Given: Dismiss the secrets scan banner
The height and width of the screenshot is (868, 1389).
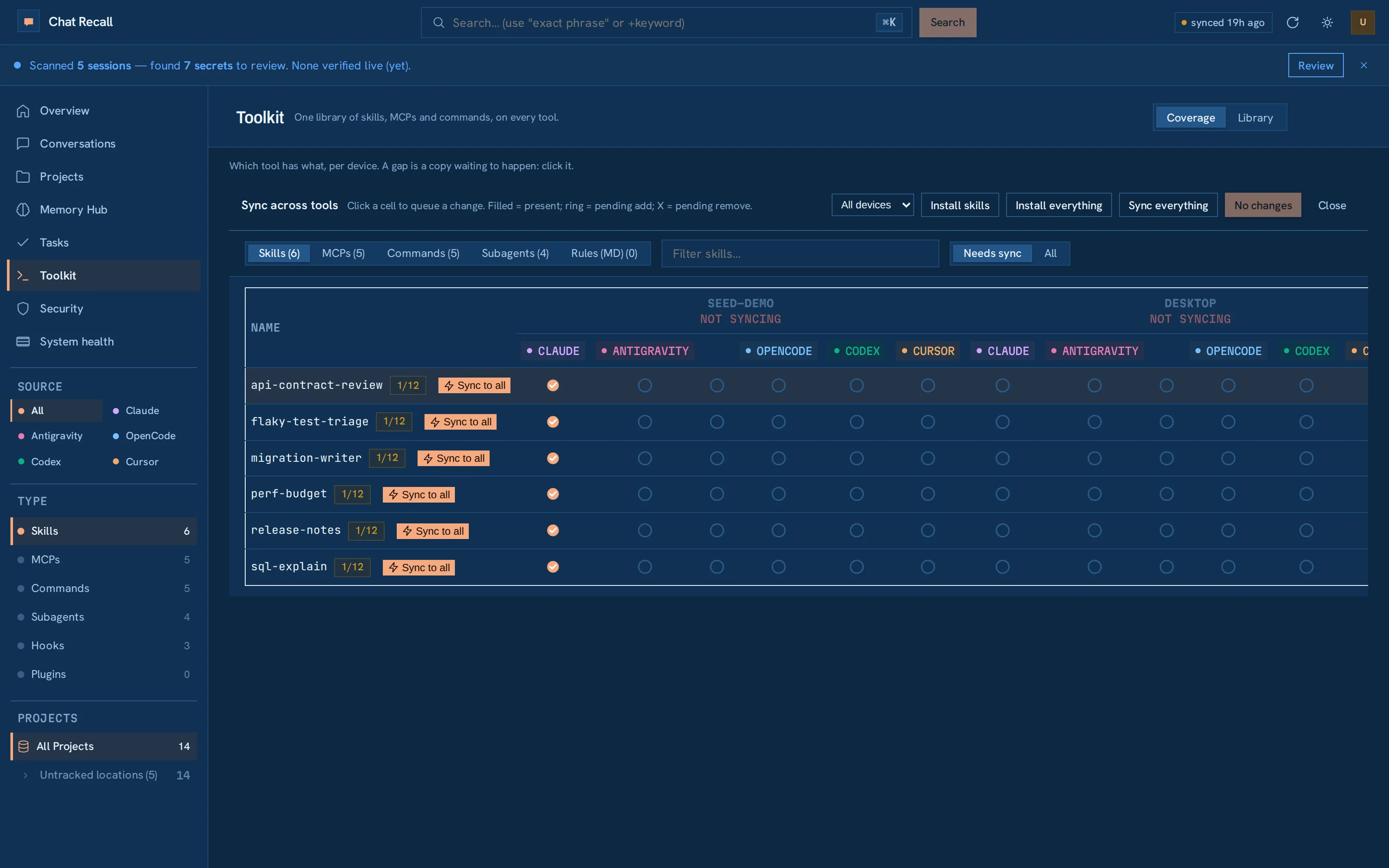Looking at the screenshot, I should tap(1364, 66).
